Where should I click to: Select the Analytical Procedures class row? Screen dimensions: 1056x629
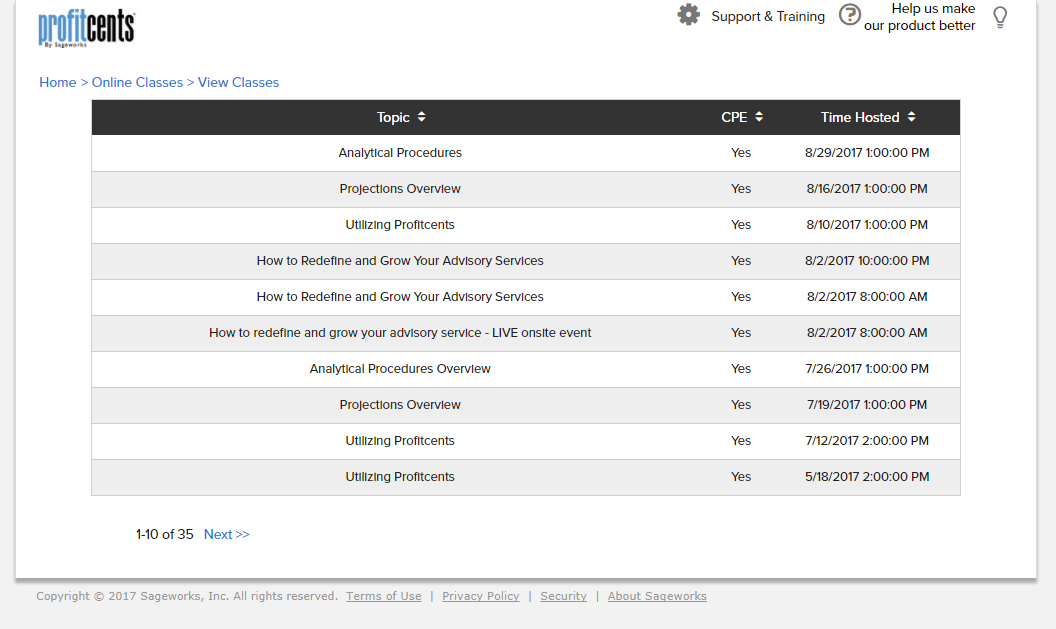(526, 153)
